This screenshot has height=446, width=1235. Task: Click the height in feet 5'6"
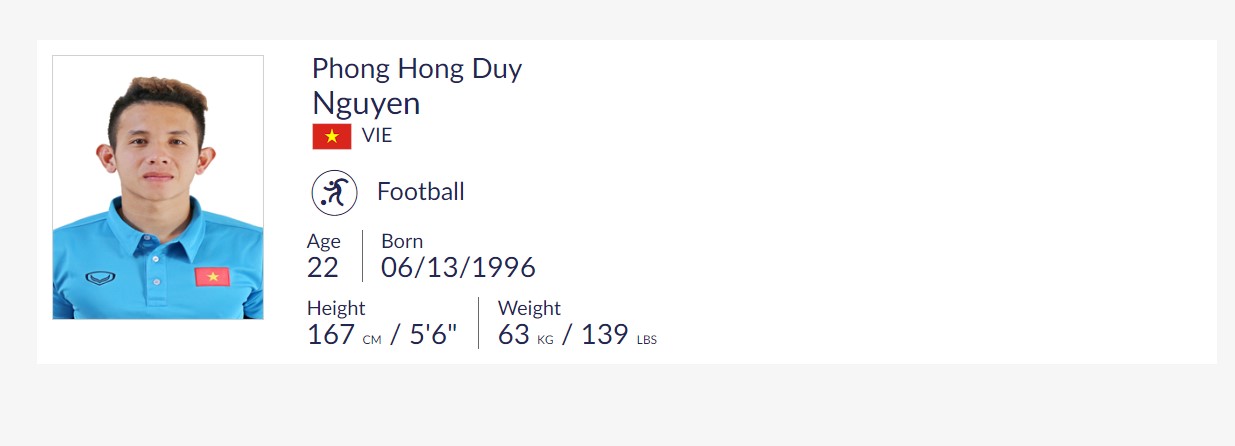point(433,335)
